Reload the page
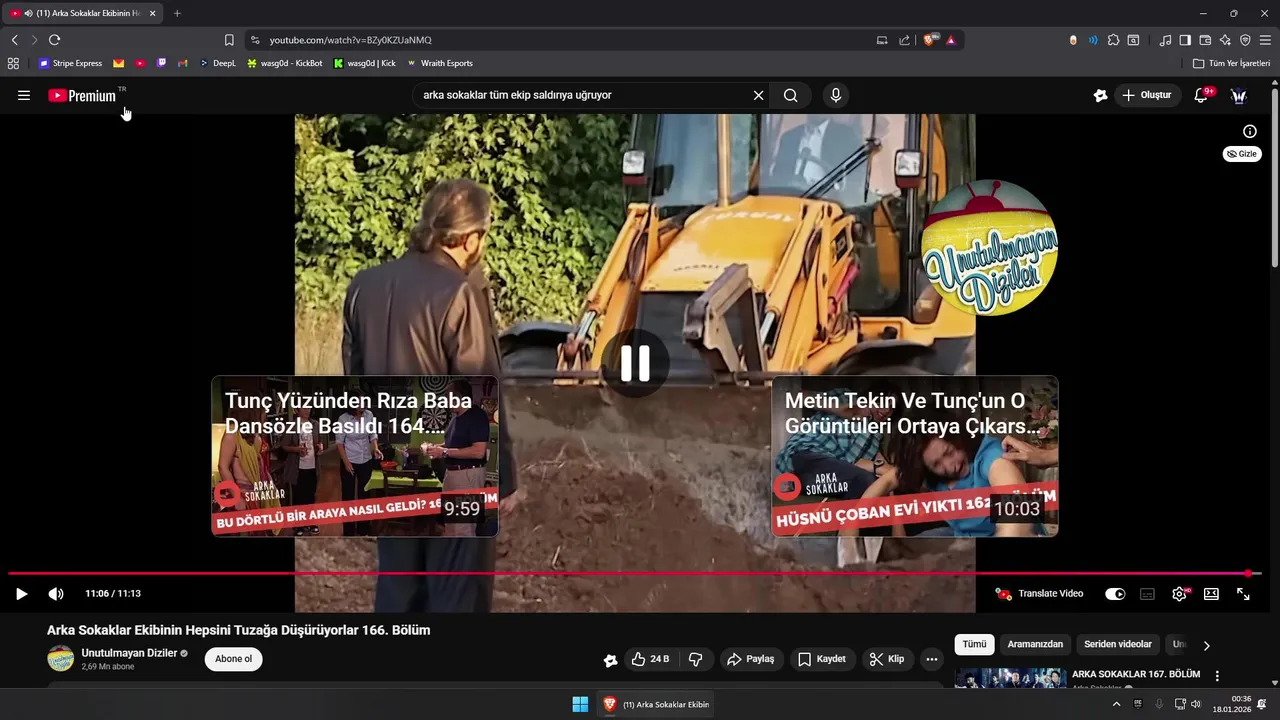The width and height of the screenshot is (1280, 720). [54, 40]
